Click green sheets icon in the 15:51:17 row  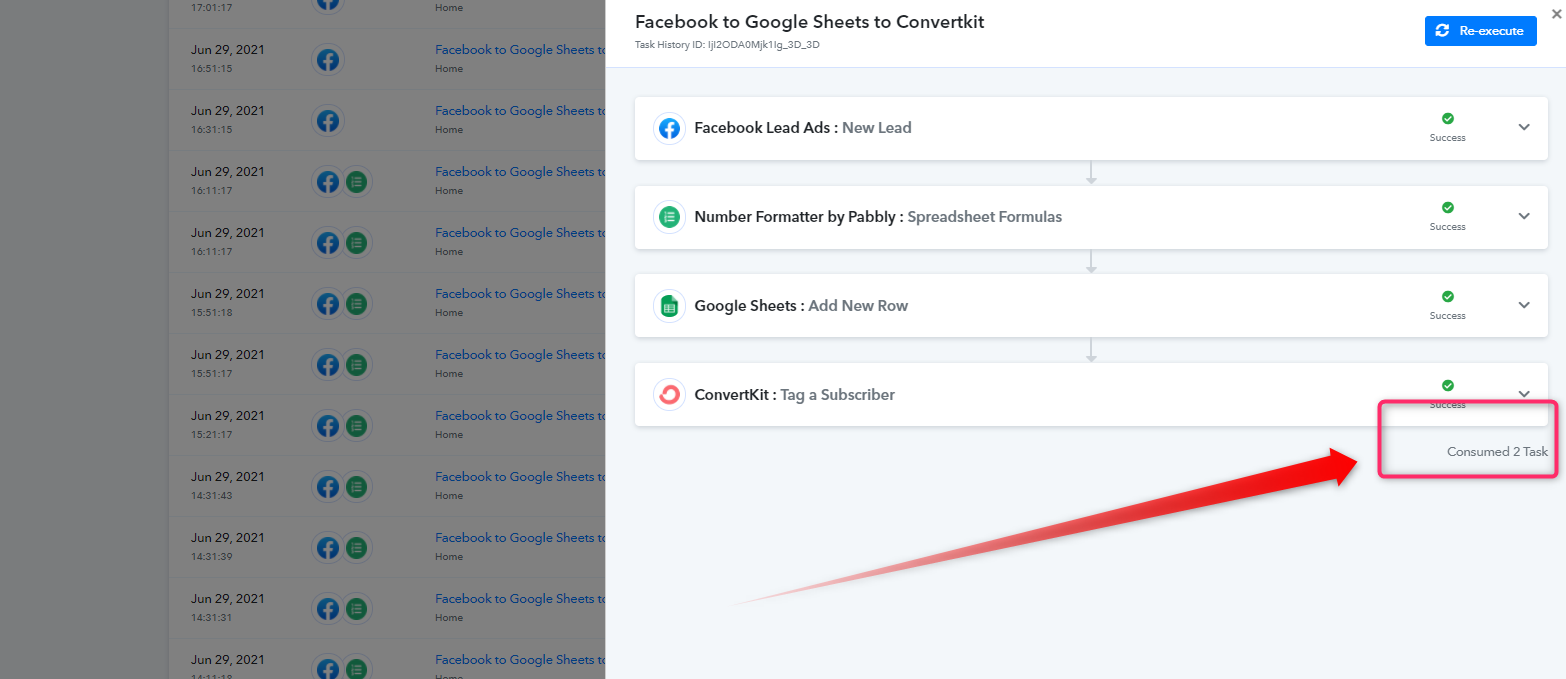pos(357,365)
